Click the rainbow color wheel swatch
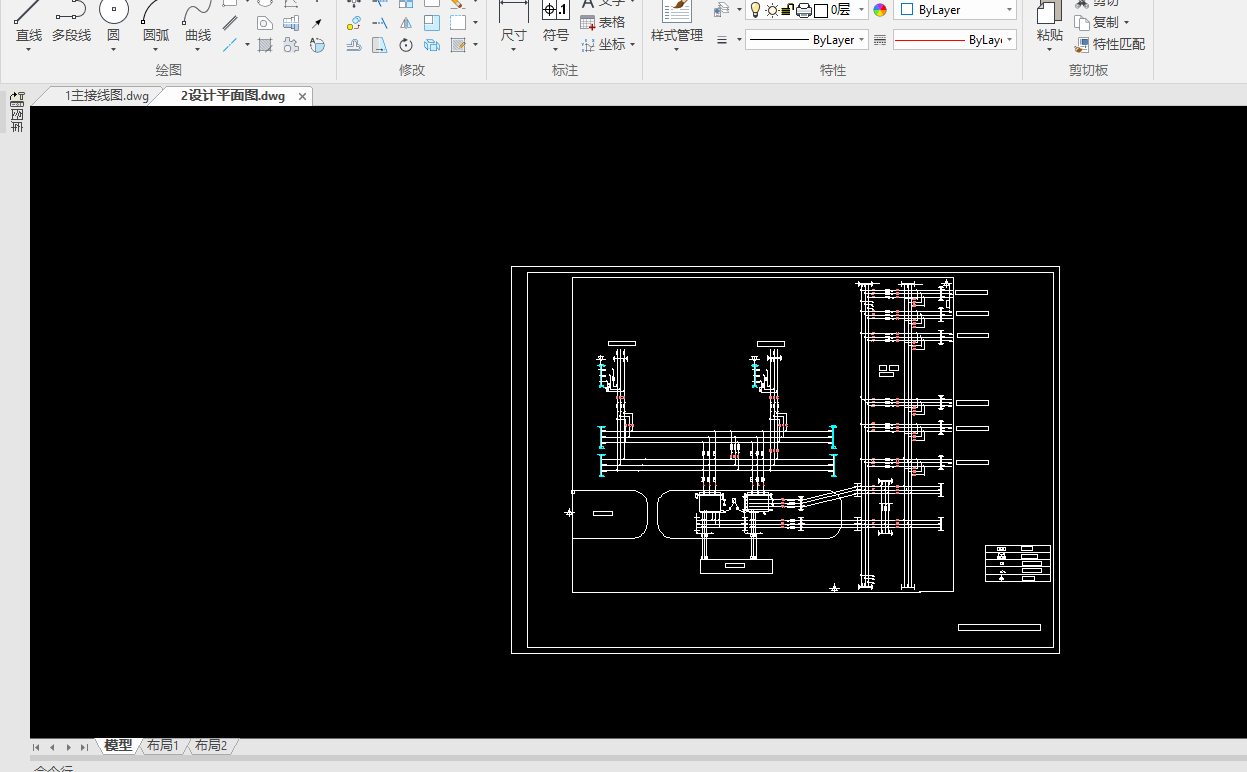 click(x=880, y=10)
